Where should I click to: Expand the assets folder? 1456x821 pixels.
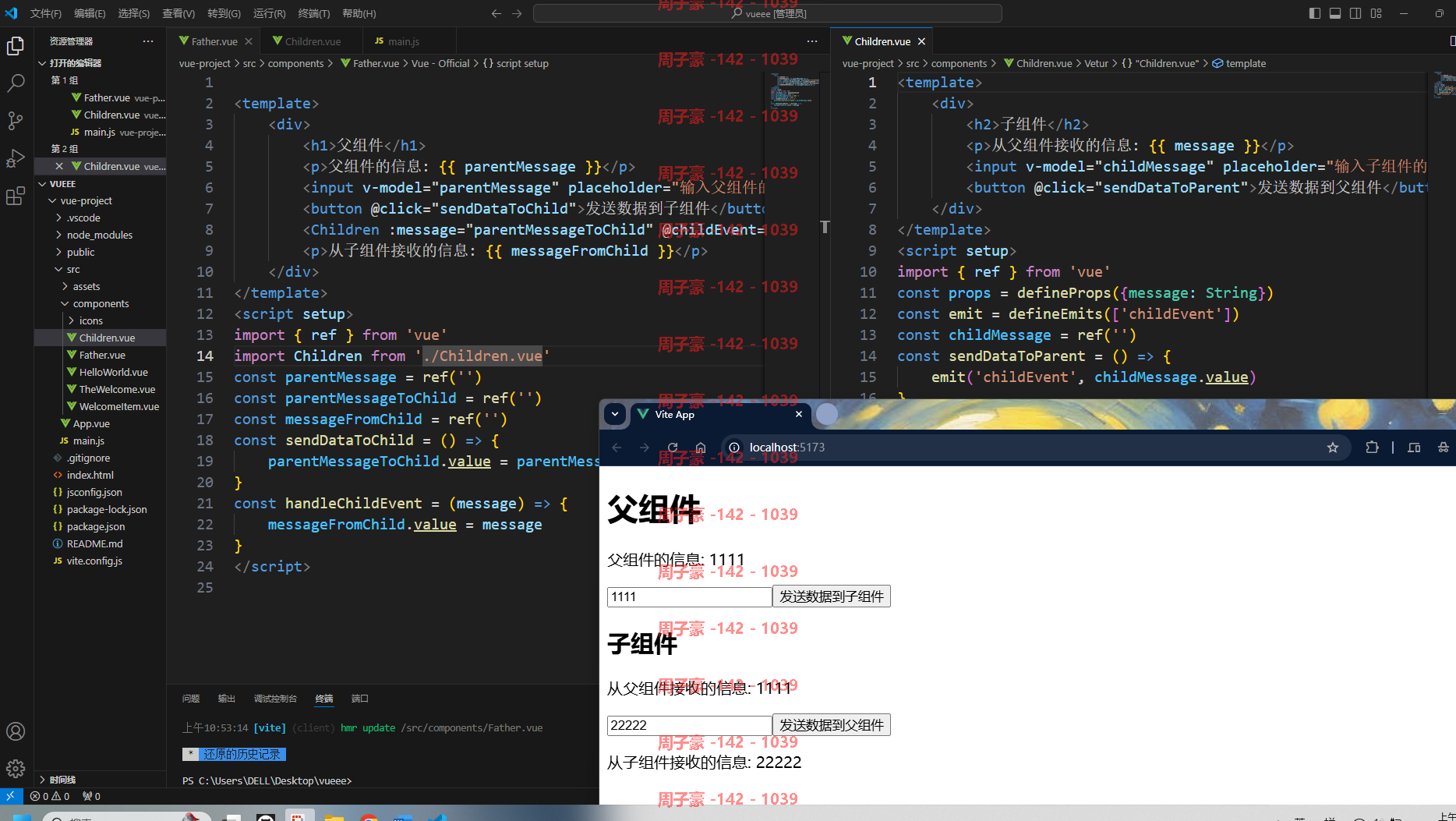[100, 286]
